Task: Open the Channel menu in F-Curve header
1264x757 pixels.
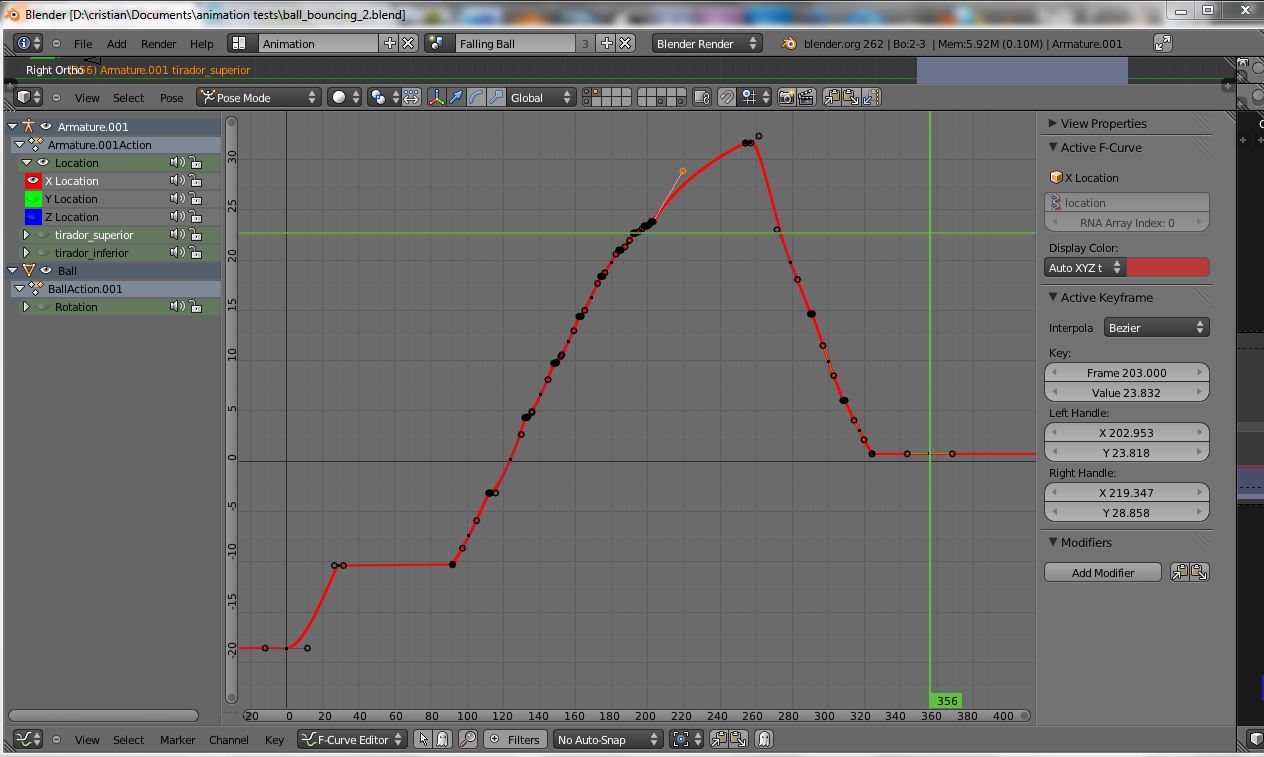Action: [229, 739]
